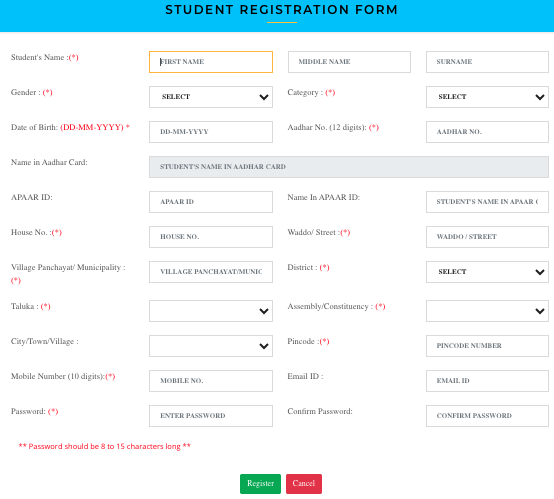The width and height of the screenshot is (554, 499).
Task: Click the Student Registration Form heading
Action: point(282,10)
